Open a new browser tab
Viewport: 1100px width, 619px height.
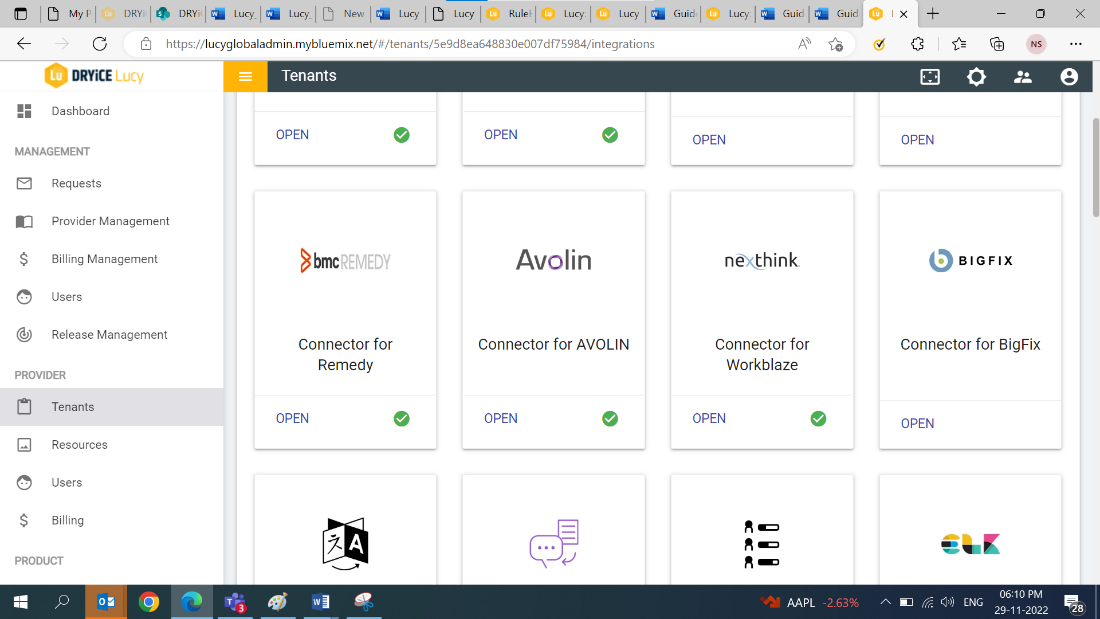[932, 13]
